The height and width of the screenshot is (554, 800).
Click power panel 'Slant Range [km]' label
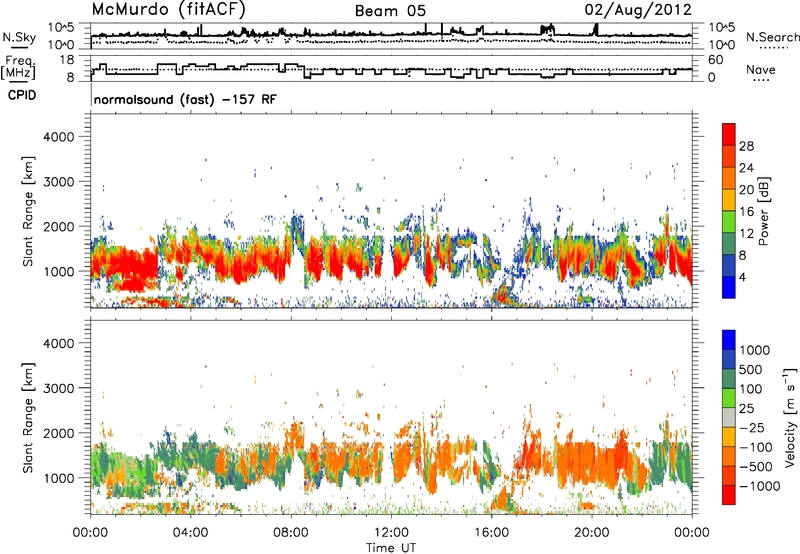click(x=28, y=211)
